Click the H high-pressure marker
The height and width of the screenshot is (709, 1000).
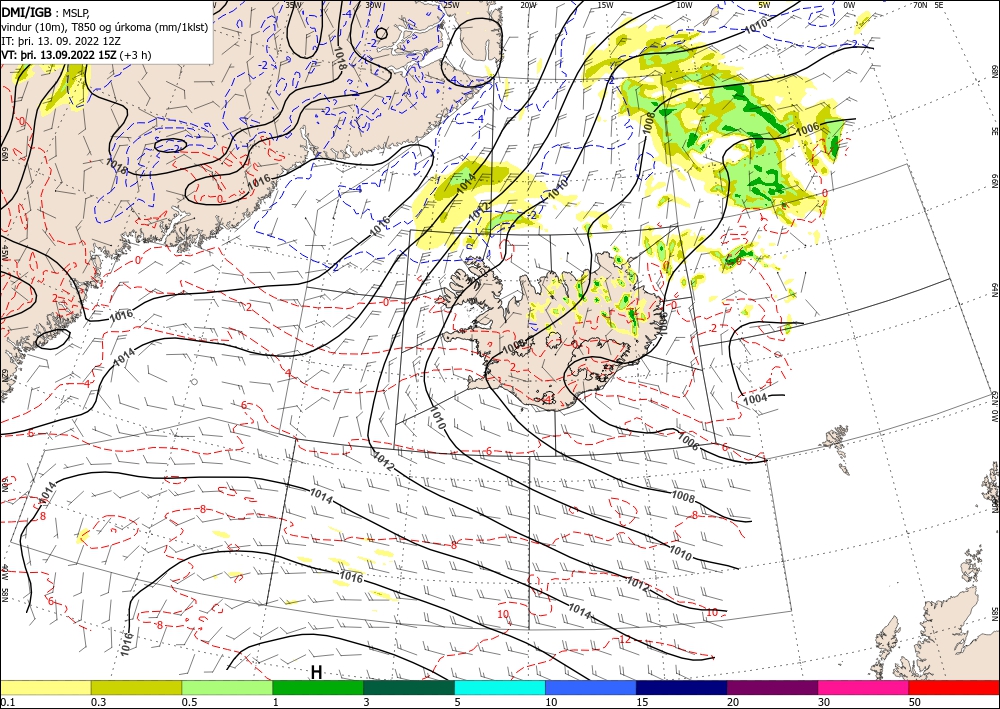click(316, 673)
